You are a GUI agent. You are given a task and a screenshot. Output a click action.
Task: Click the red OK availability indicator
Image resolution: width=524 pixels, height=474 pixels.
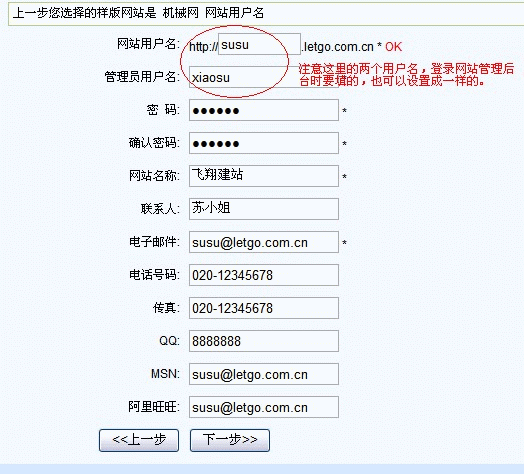[x=393, y=47]
